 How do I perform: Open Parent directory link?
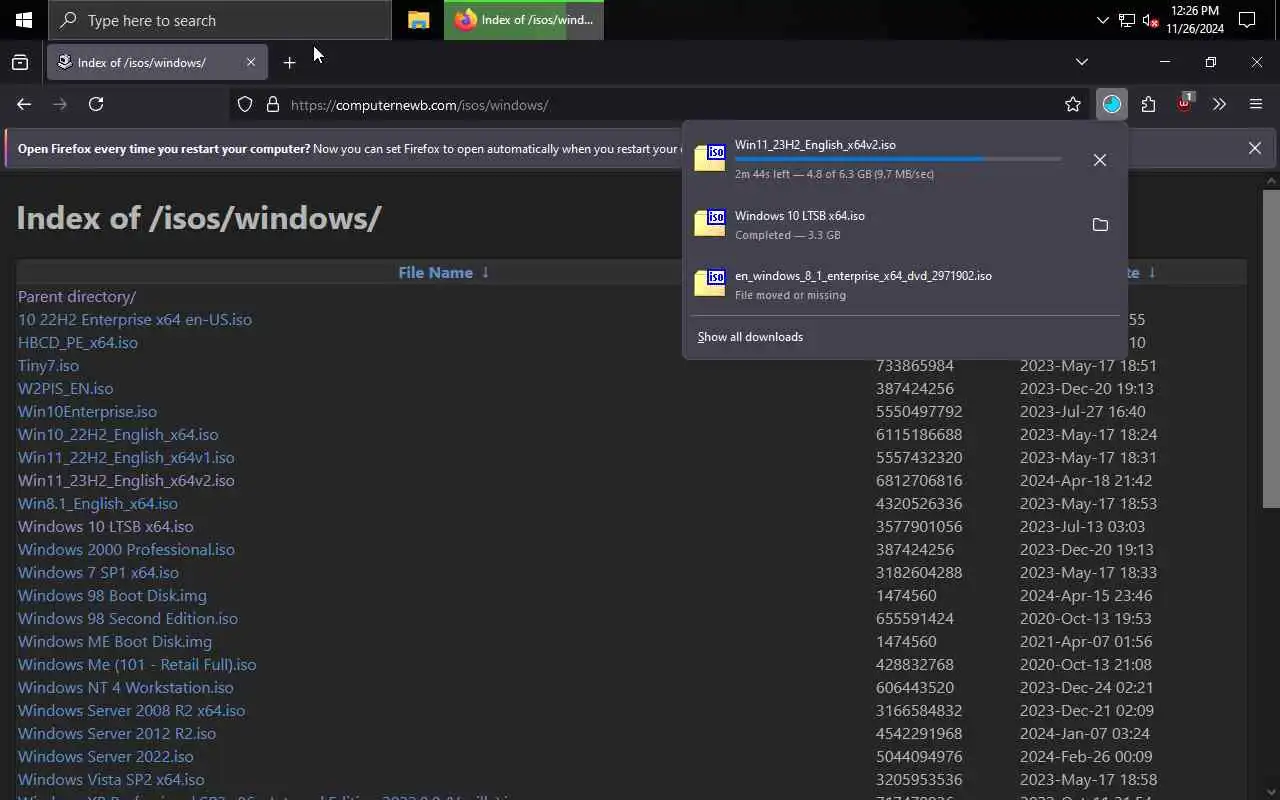click(x=77, y=296)
